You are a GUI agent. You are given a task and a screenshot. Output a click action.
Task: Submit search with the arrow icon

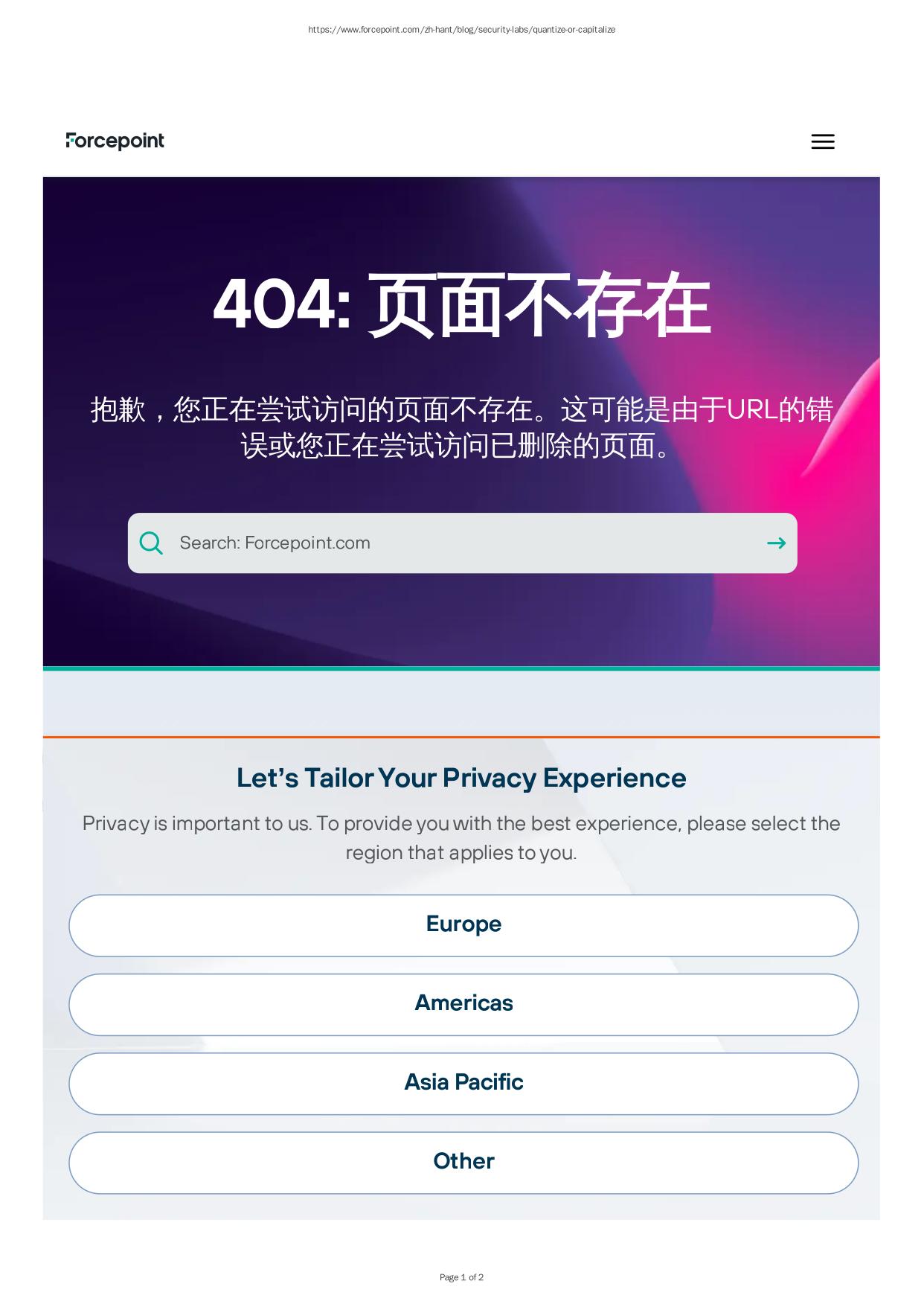pos(776,543)
